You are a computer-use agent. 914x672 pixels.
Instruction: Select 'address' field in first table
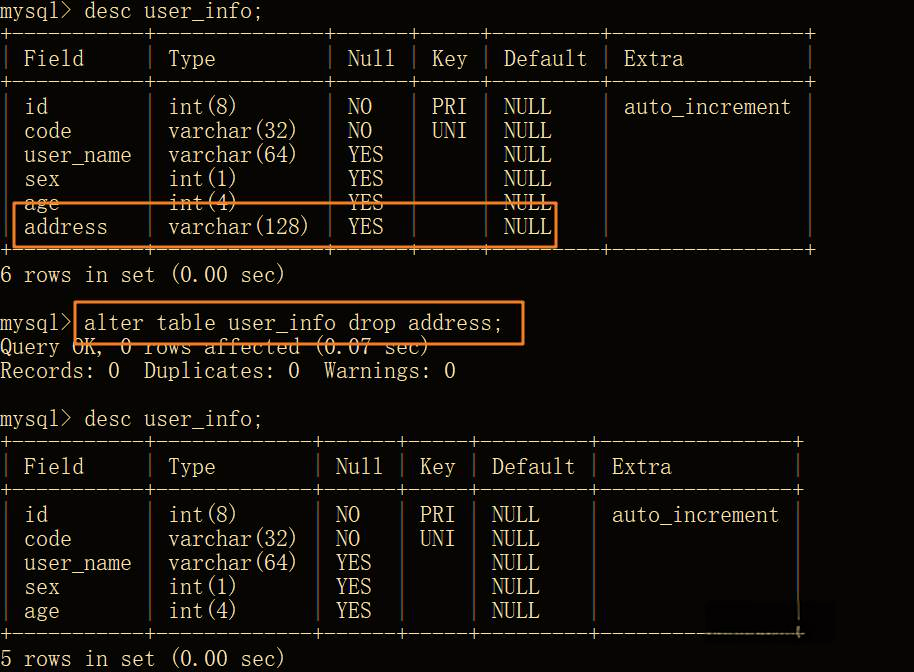click(66, 227)
